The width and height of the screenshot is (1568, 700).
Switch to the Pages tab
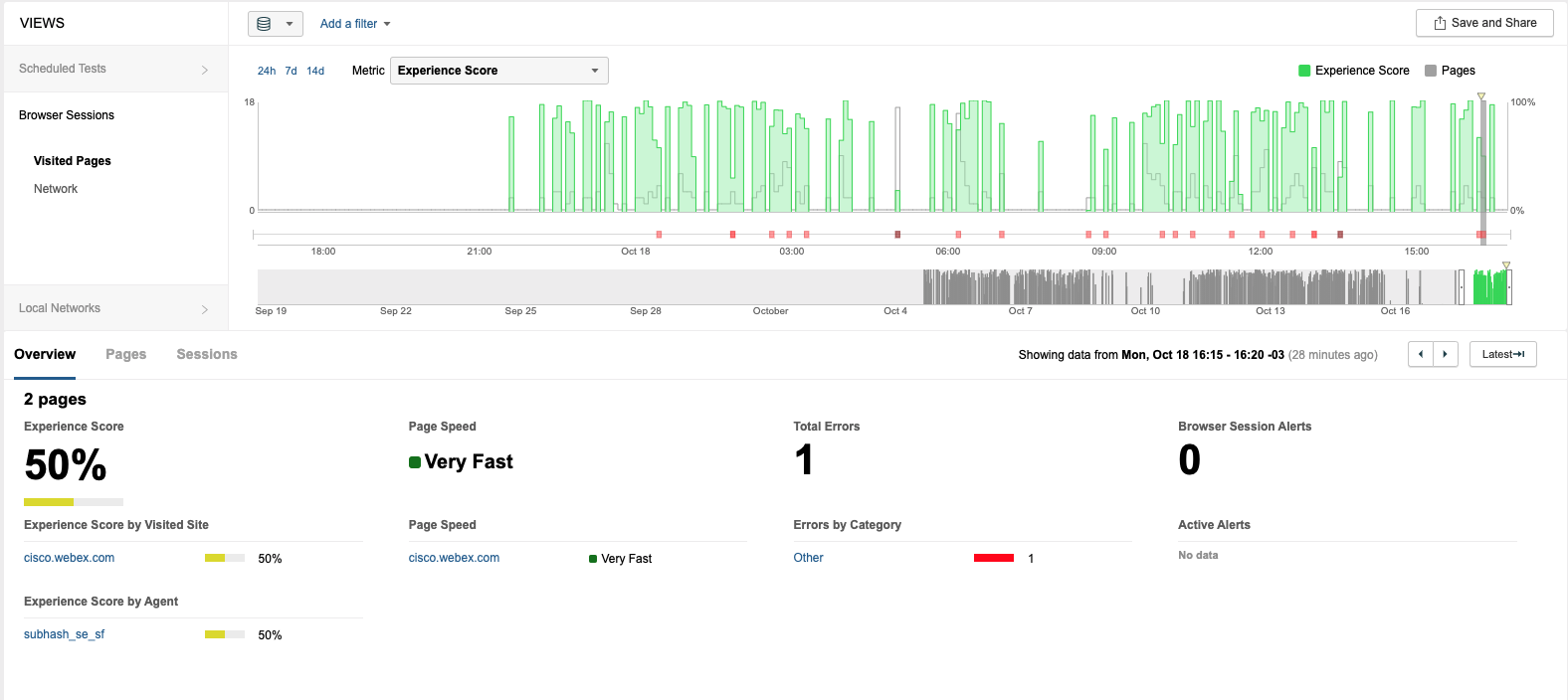click(125, 354)
